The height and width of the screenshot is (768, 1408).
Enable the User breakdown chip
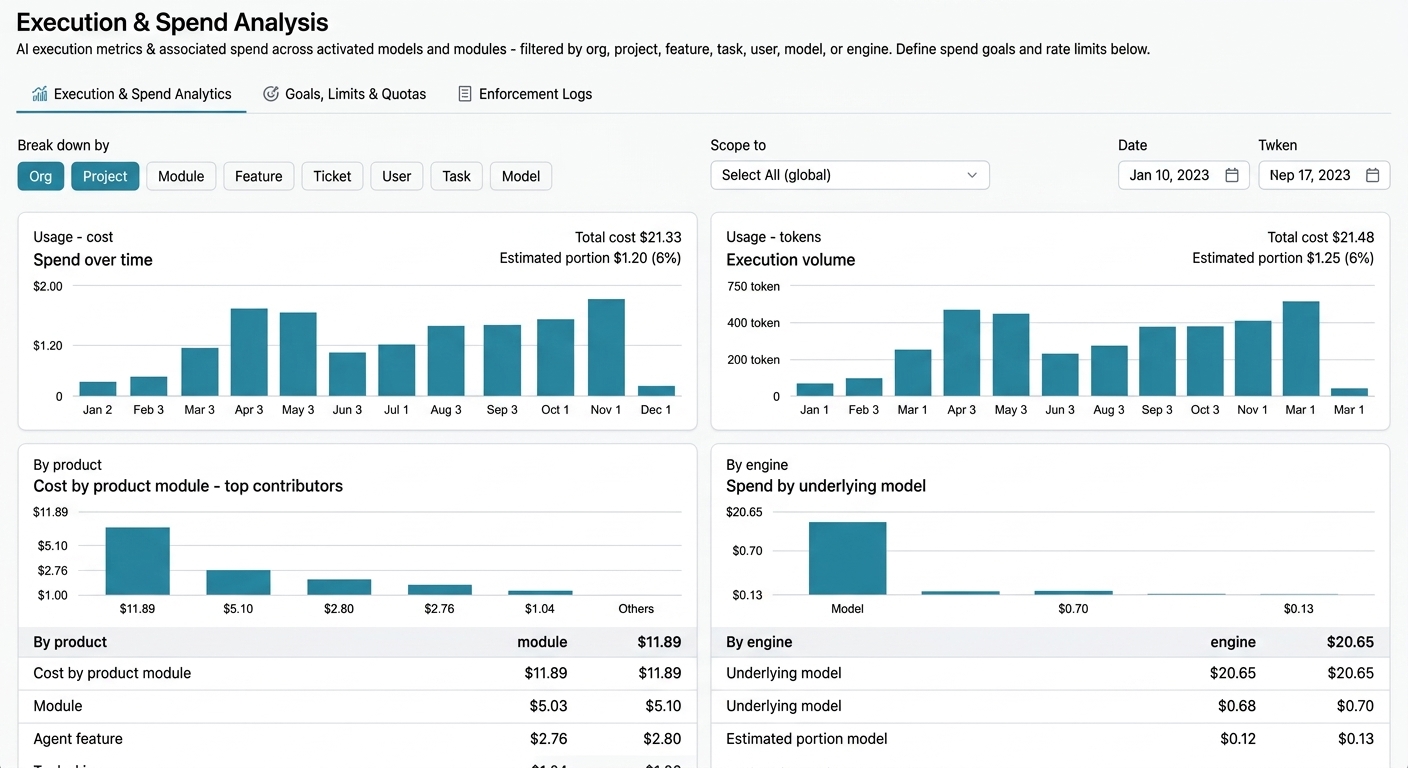tap(397, 176)
